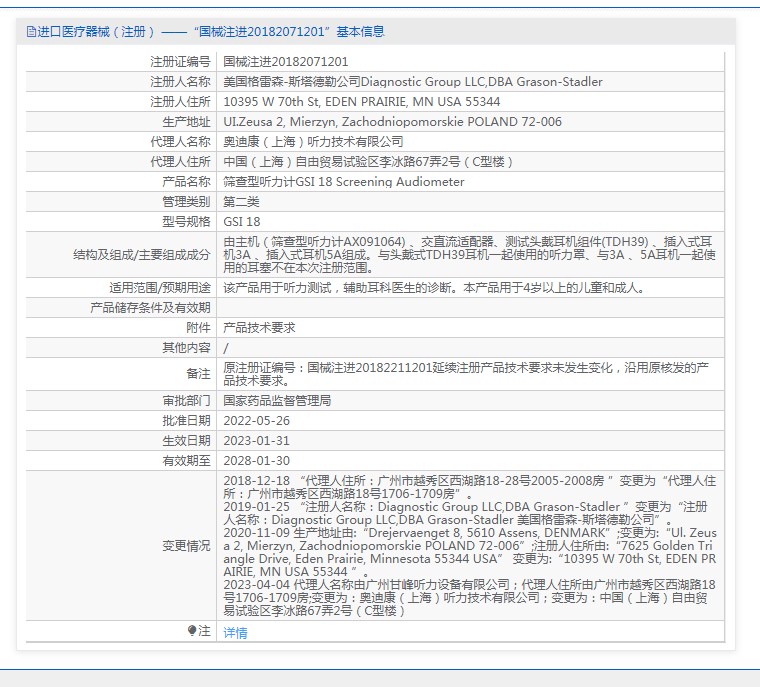Screen dimensions: 760x687
Task: Click the 结构及组成/主要组成成分 label
Action: click(x=142, y=255)
